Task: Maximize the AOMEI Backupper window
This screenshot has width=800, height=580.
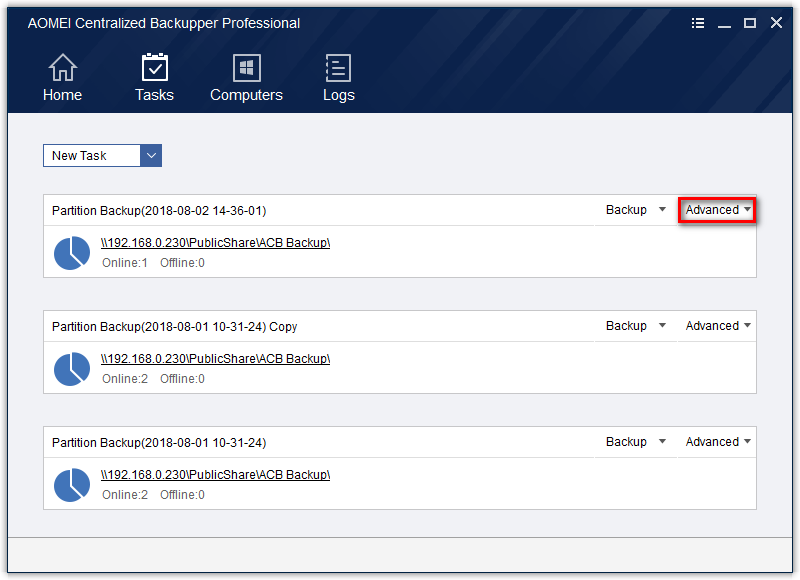Action: [749, 23]
